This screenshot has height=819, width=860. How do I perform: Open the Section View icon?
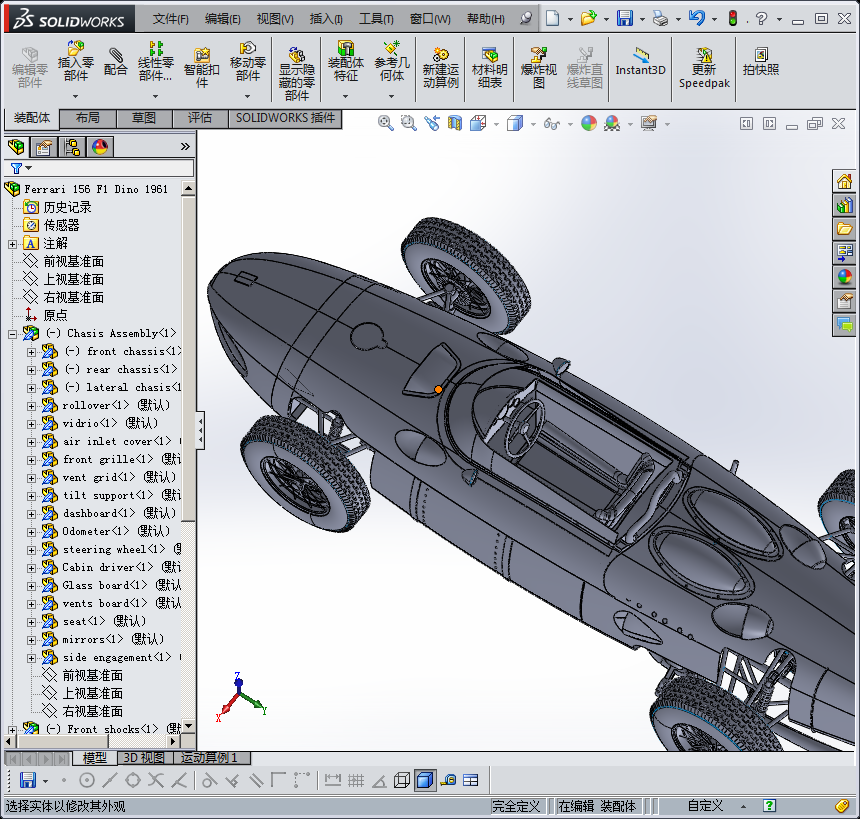coord(455,123)
